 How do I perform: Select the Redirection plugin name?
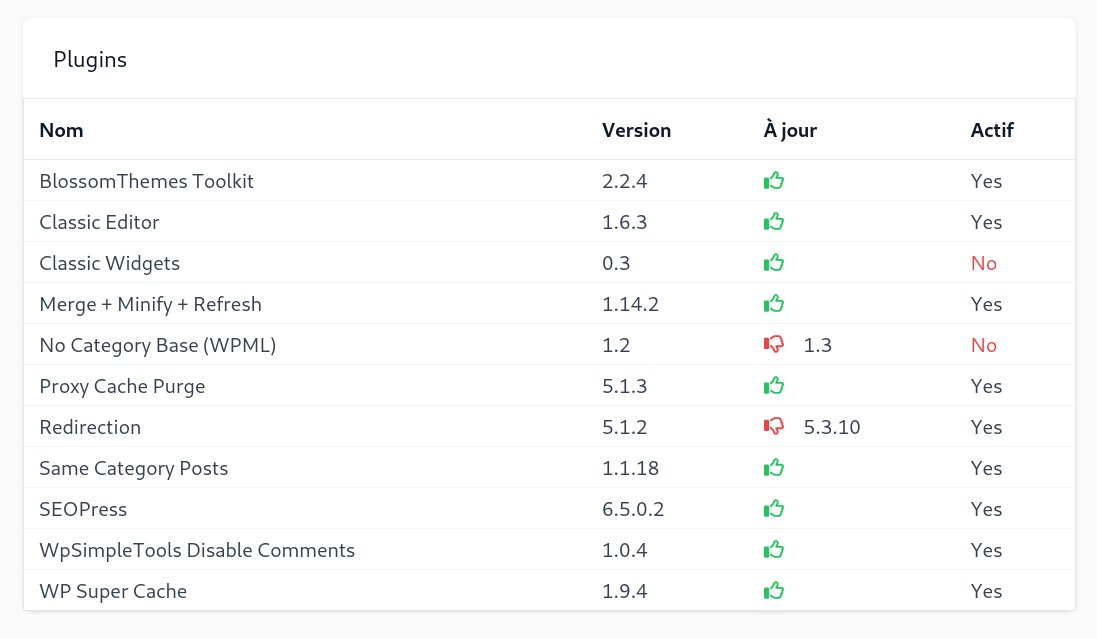90,427
